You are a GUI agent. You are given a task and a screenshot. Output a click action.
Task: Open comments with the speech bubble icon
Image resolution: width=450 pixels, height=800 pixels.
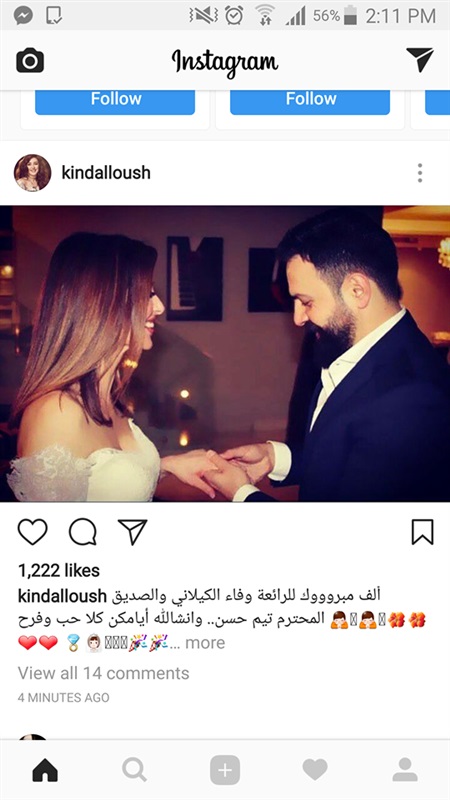[83, 532]
